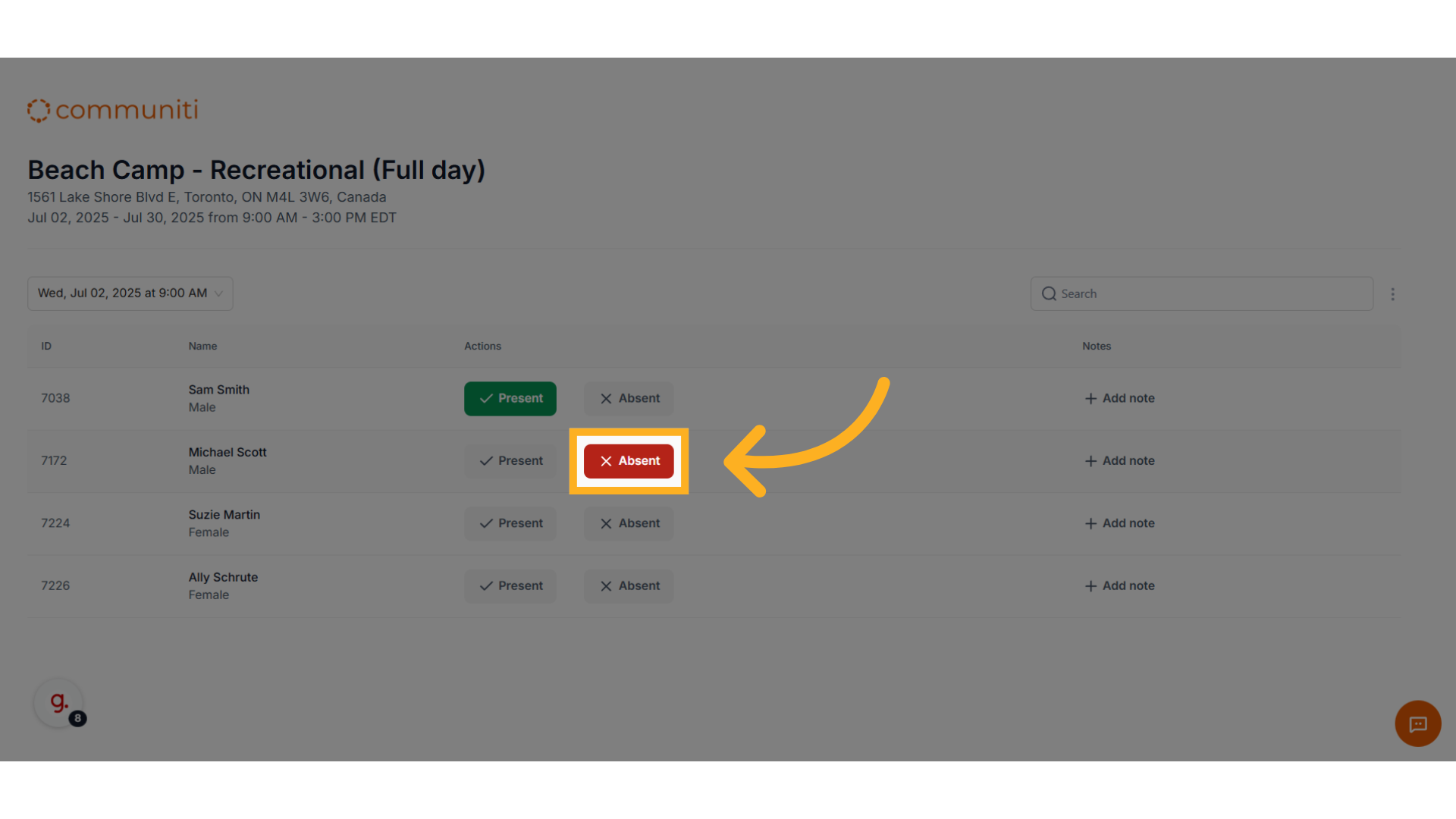The height and width of the screenshot is (819, 1456).
Task: Open the session date dropdown
Action: [x=130, y=293]
